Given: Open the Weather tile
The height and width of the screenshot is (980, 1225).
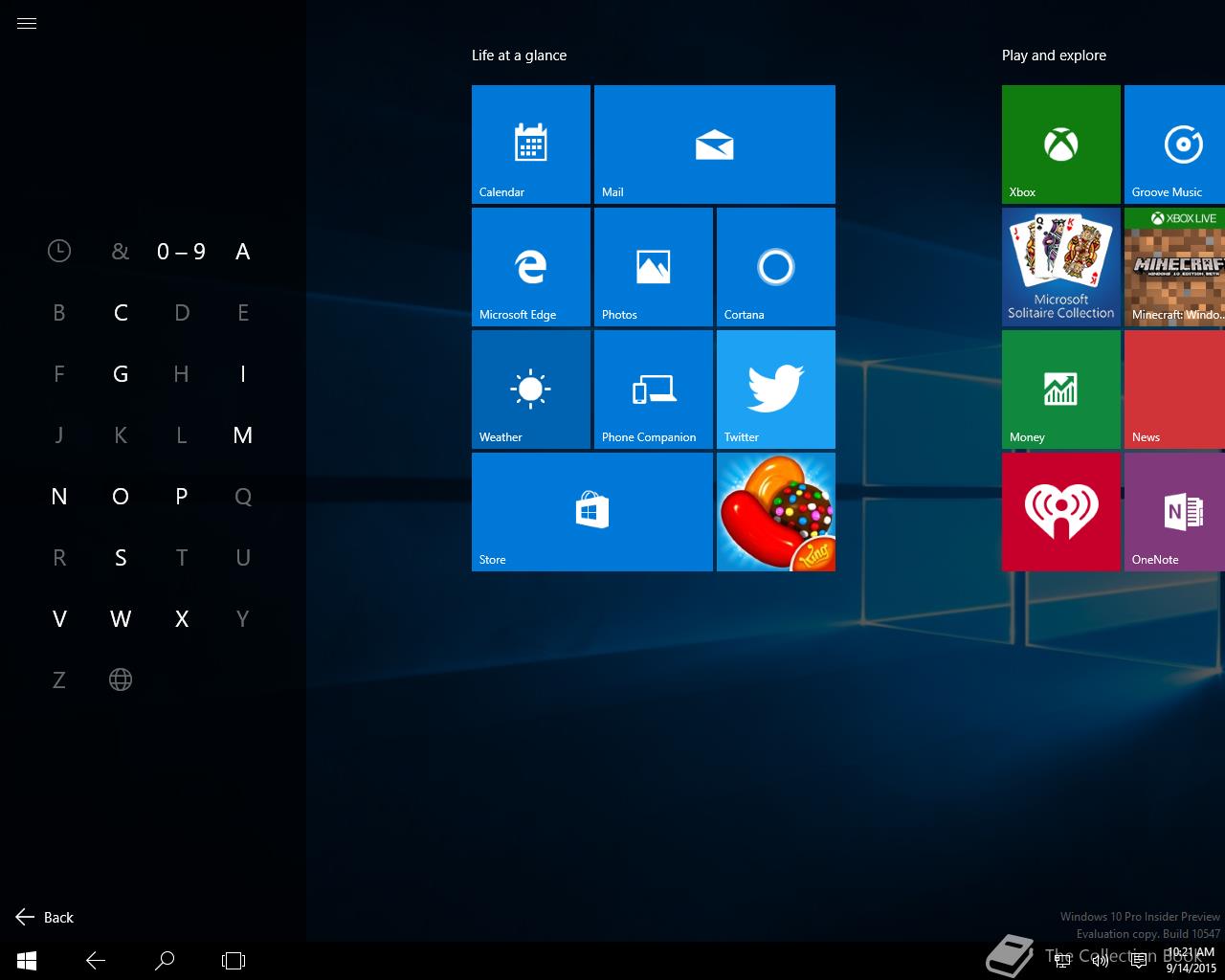Looking at the screenshot, I should pyautogui.click(x=531, y=390).
